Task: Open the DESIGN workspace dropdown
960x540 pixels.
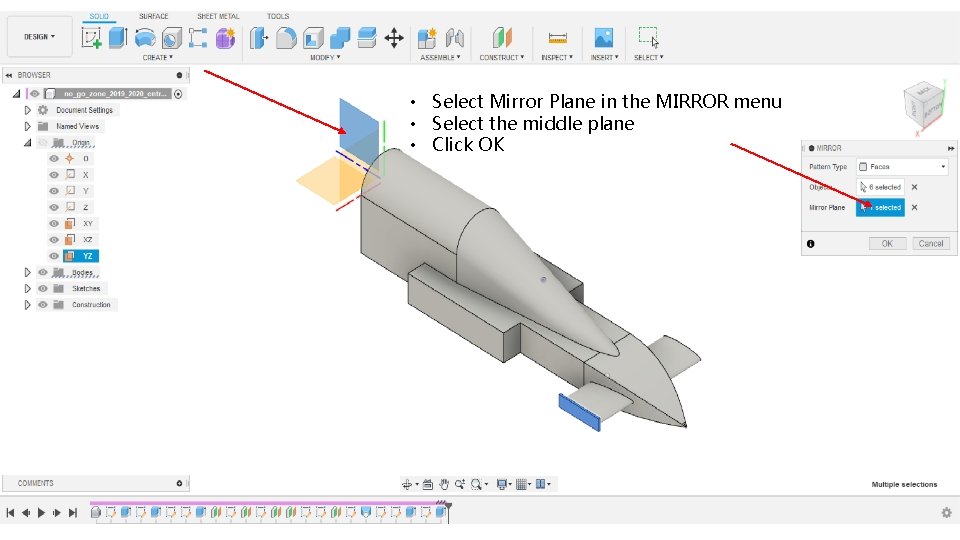Action: point(39,37)
